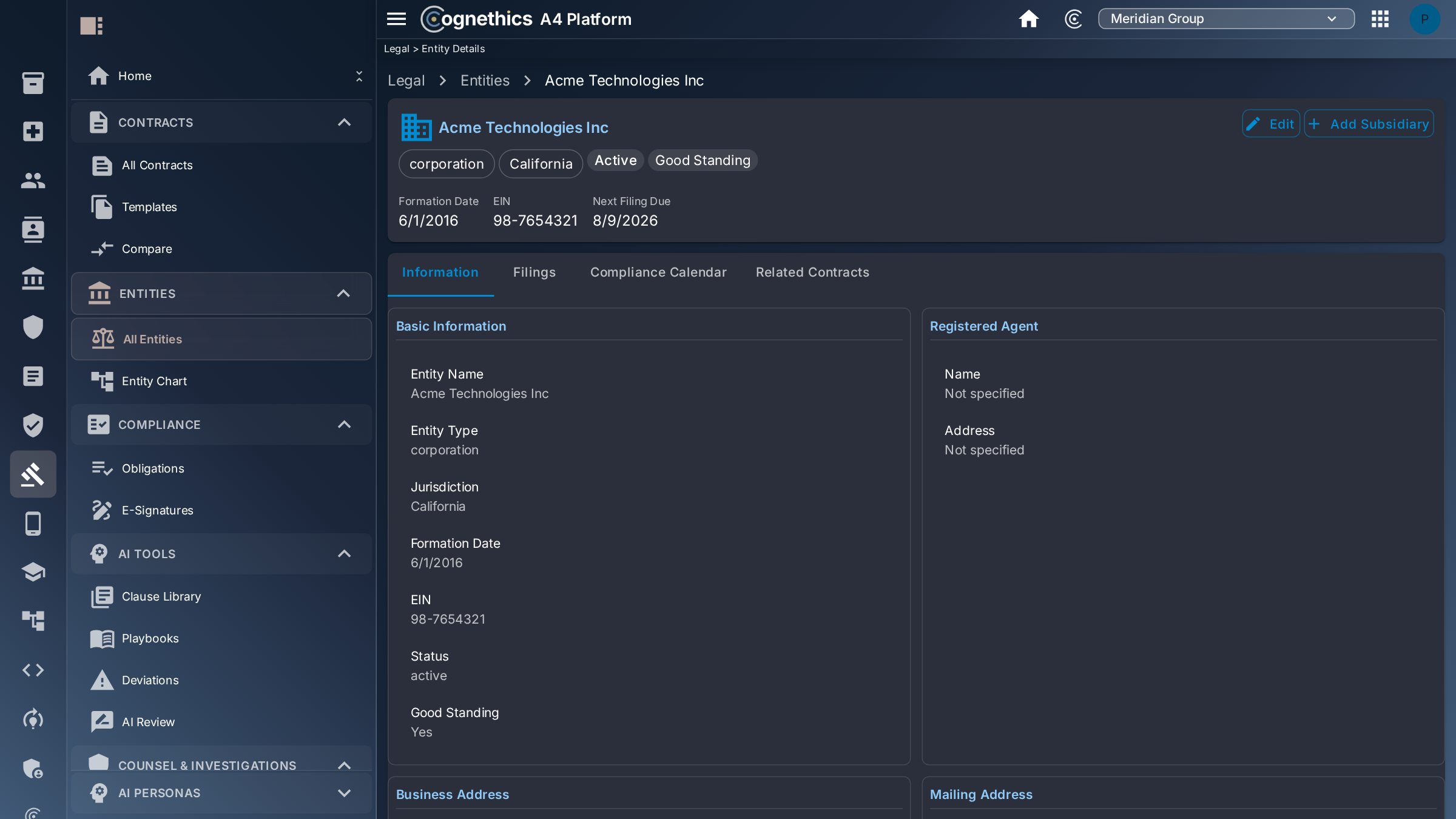Click the archive box icon in left rail
This screenshot has width=1456, height=819.
pyautogui.click(x=33, y=83)
